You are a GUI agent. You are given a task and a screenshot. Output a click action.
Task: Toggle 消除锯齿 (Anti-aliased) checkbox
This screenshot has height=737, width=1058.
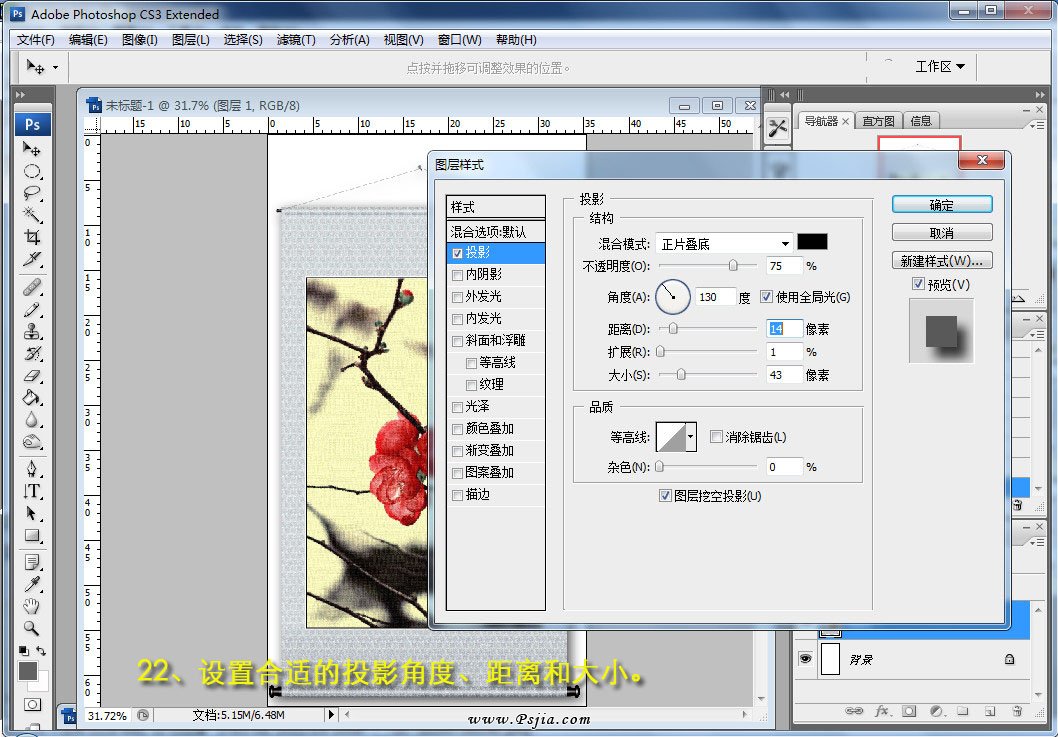click(717, 437)
